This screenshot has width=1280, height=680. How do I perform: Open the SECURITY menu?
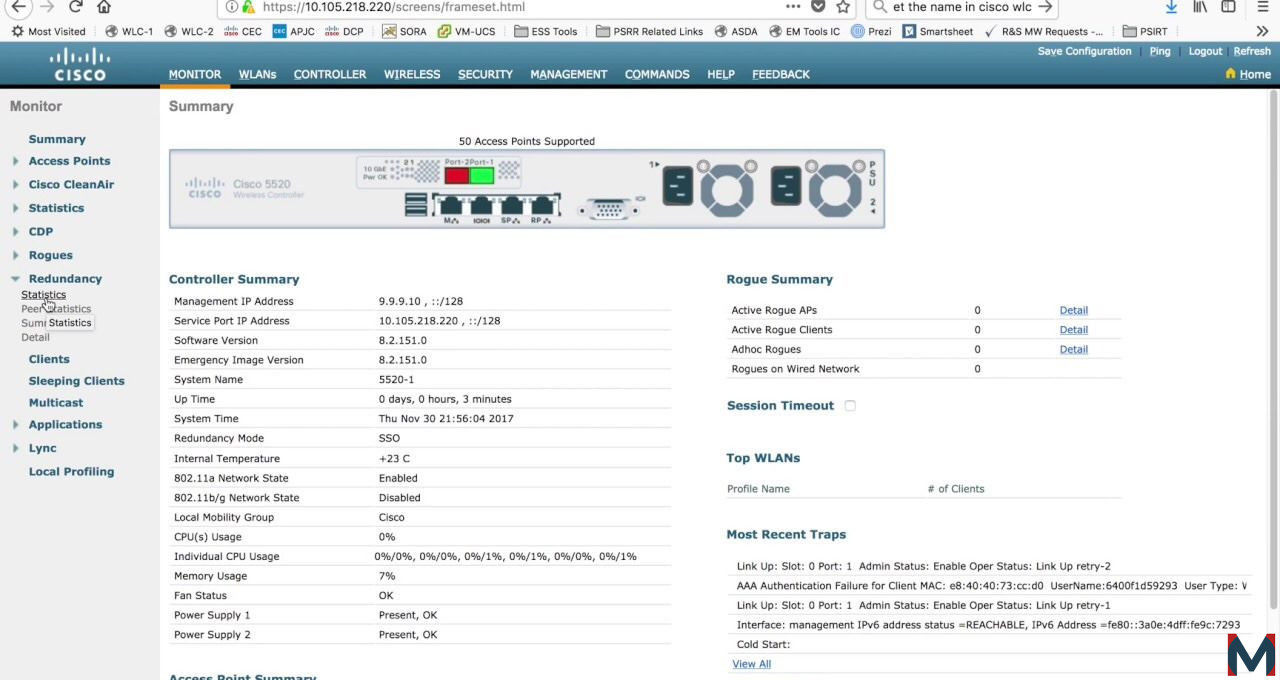click(485, 74)
